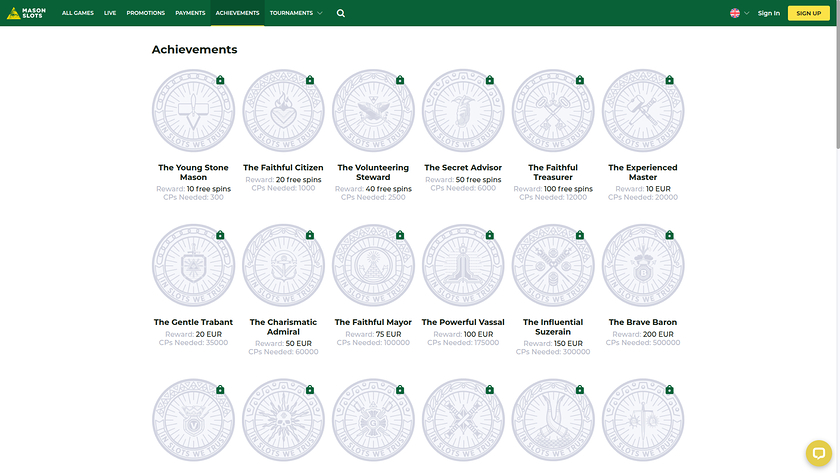Open the search magnifier icon
Screen dimensions: 840x473
pos(341,14)
